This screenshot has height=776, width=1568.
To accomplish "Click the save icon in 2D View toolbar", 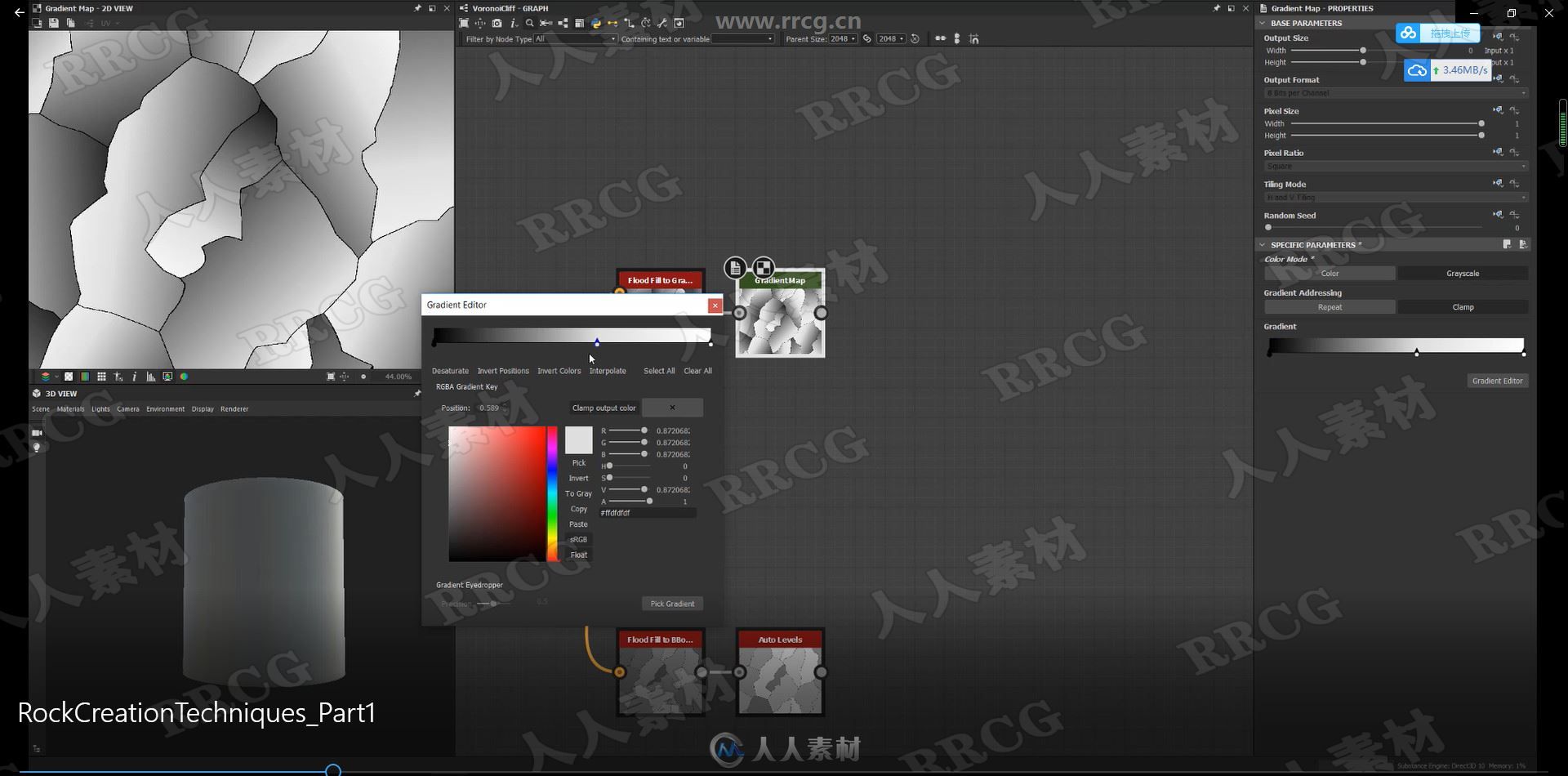I will point(54,23).
